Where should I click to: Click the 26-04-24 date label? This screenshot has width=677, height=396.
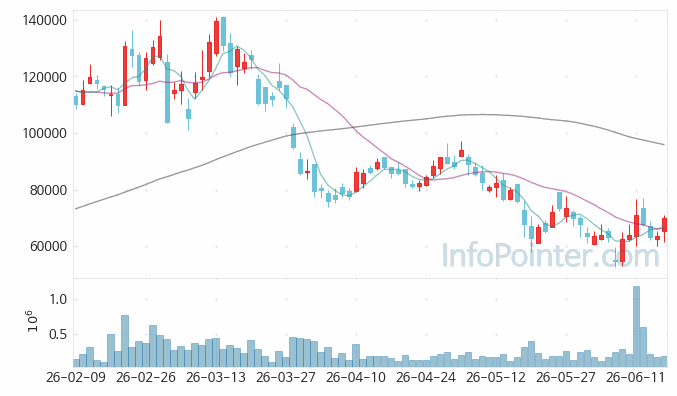click(x=426, y=377)
